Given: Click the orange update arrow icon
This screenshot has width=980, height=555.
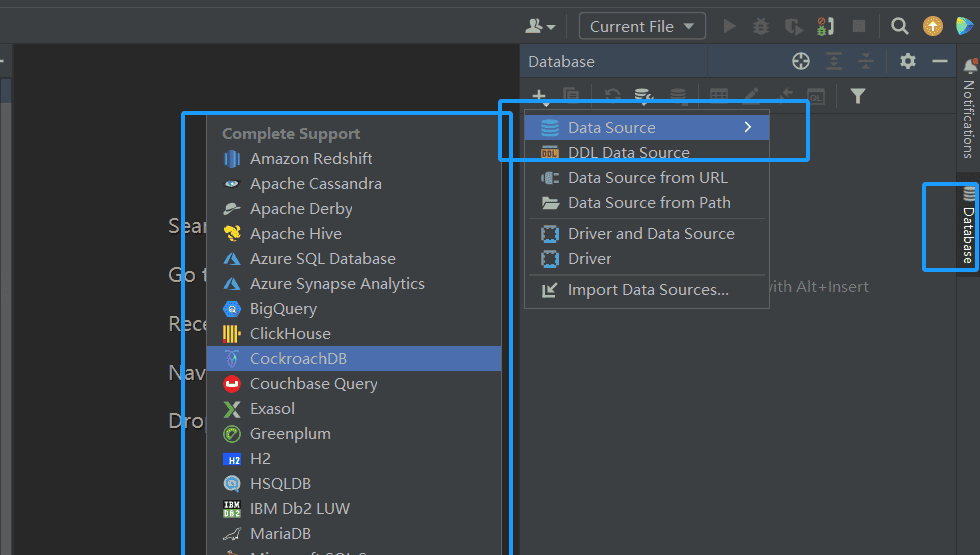Looking at the screenshot, I should coord(932,26).
